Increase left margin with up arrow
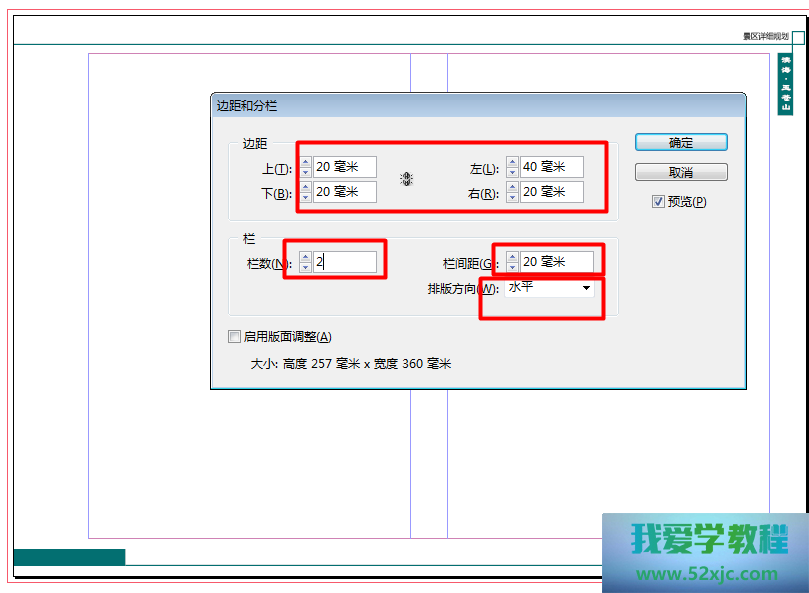Viewport: 809px width, 593px height. coord(512,162)
